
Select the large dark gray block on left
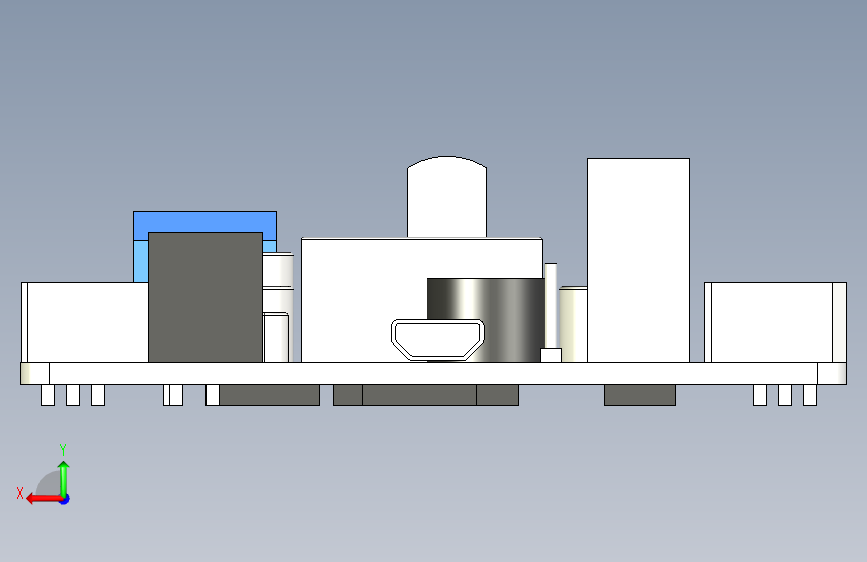205,298
